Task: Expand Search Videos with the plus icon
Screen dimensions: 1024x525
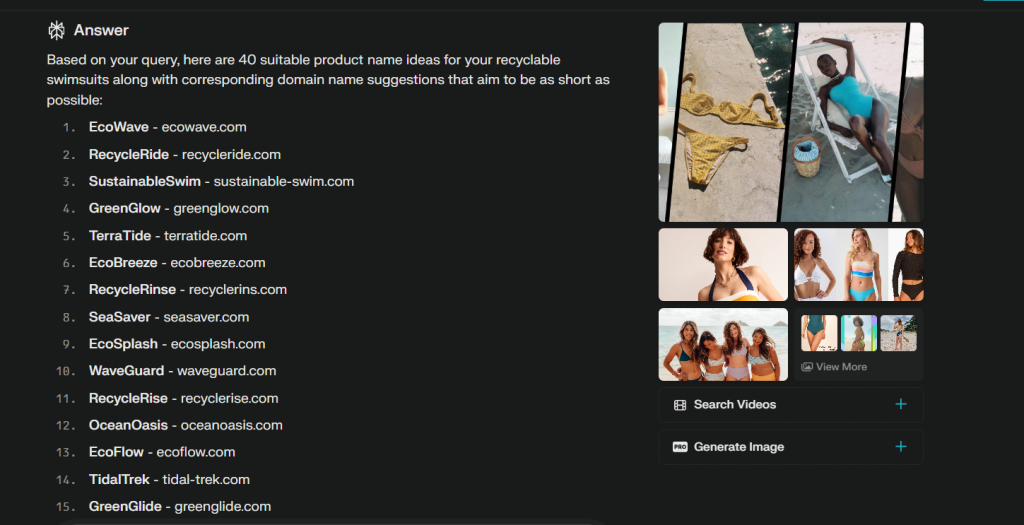Action: [901, 404]
